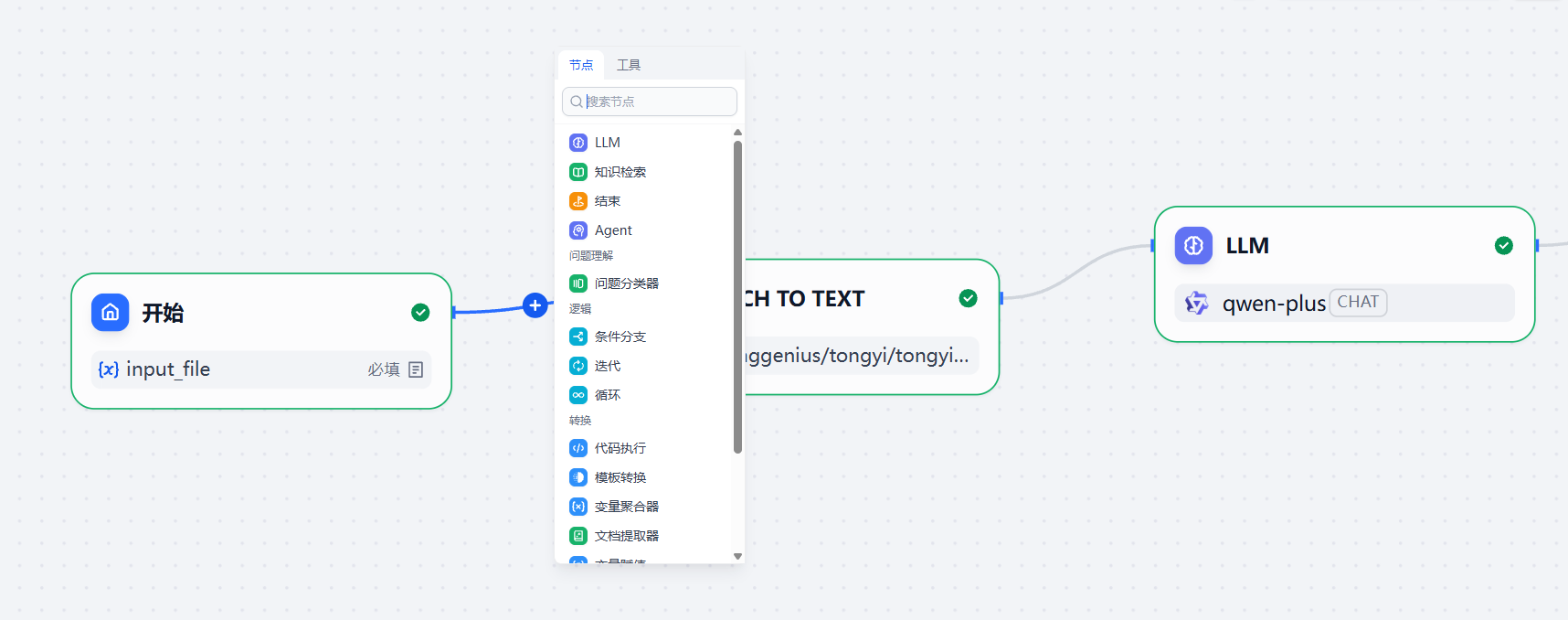Add a 条件分支 condition branch node

pos(620,337)
